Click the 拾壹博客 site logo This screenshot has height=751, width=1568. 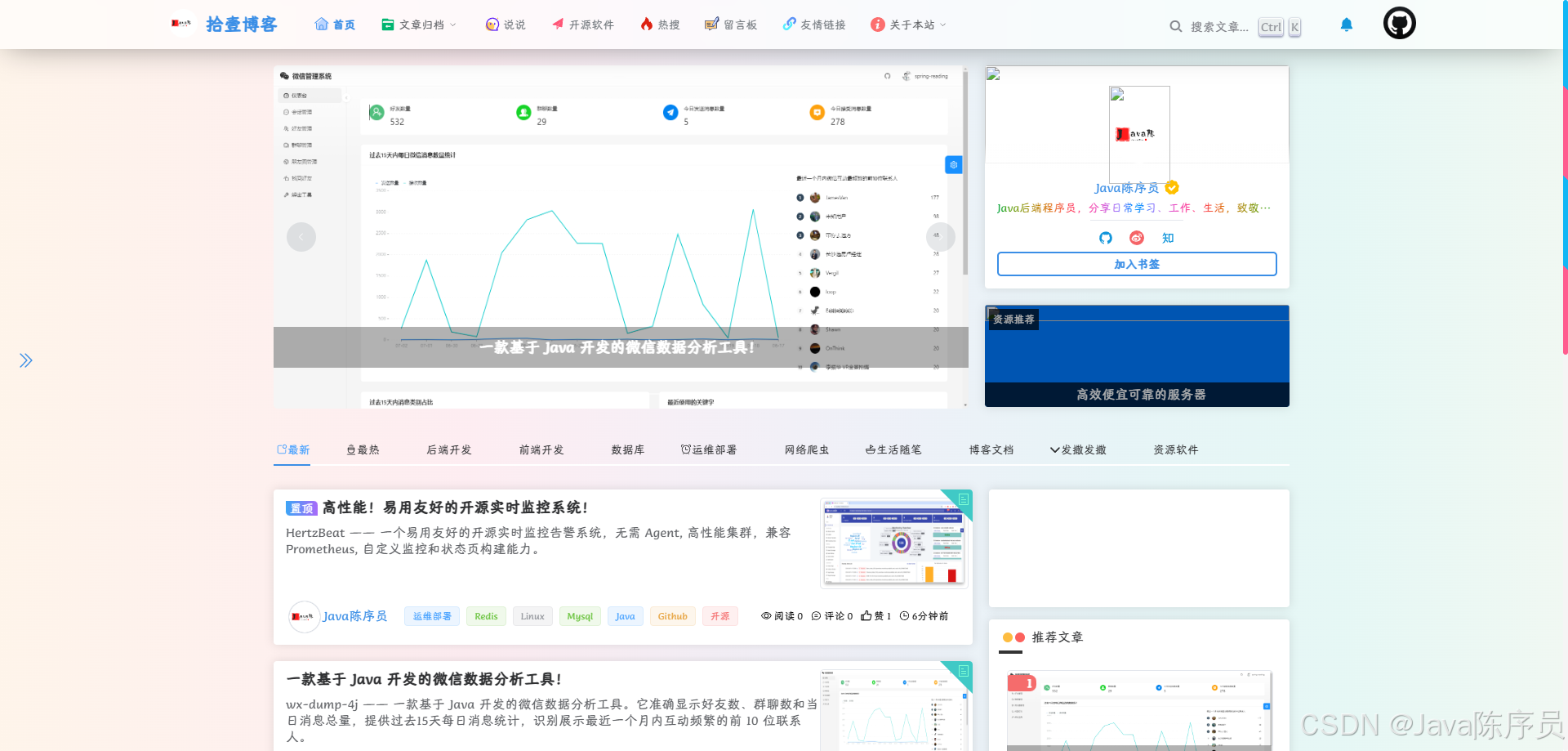pyautogui.click(x=225, y=25)
